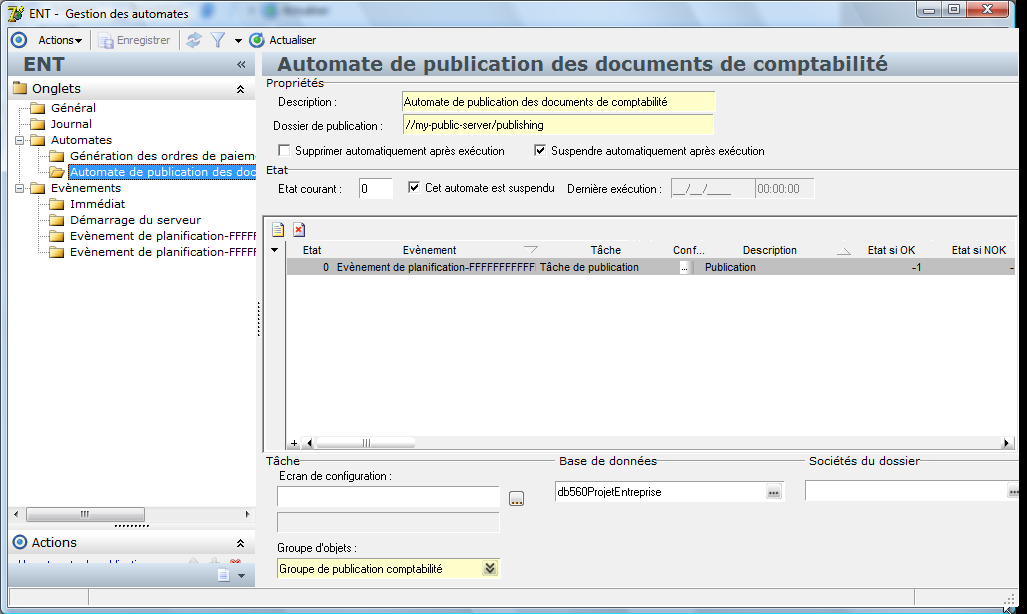
Task: Open Génération des ordres de paiement automate
Action: pos(162,156)
